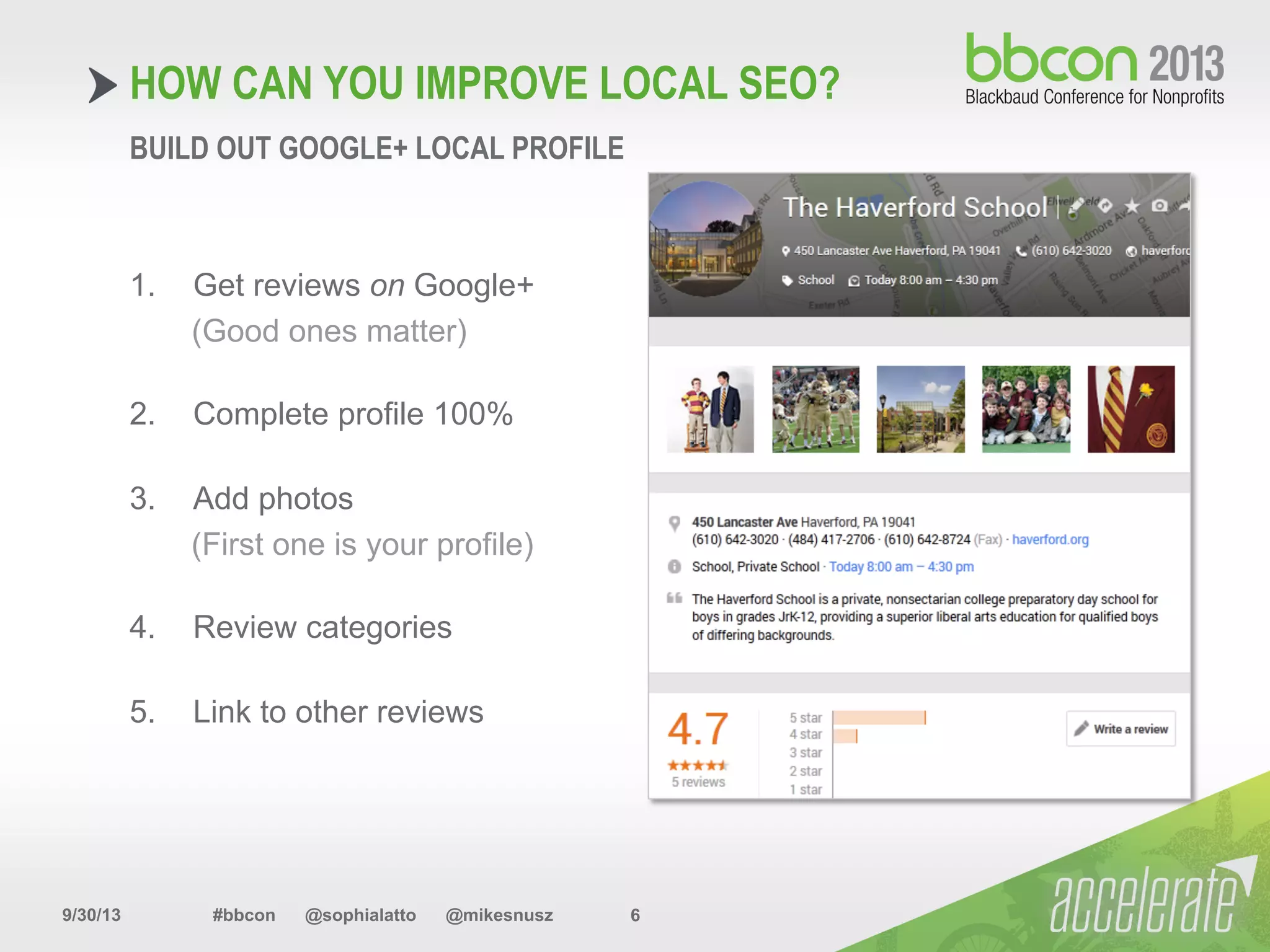Screen dimensions: 1270x952
Task: Click the 2 star label
Action: tap(806, 772)
